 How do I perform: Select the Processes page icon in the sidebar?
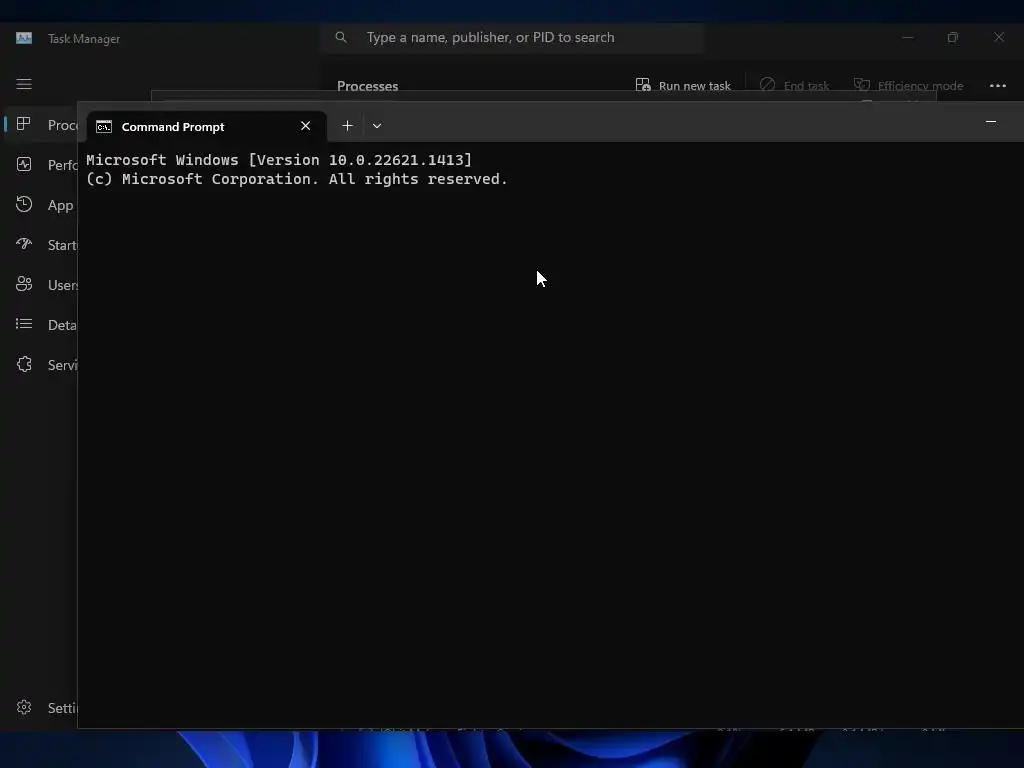24,124
